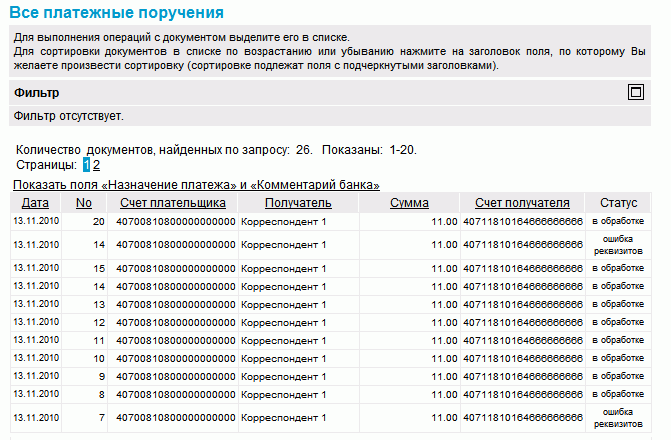671x440 pixels.
Task: Click Корреспондент 1 in document 9 row
Action: [283, 376]
